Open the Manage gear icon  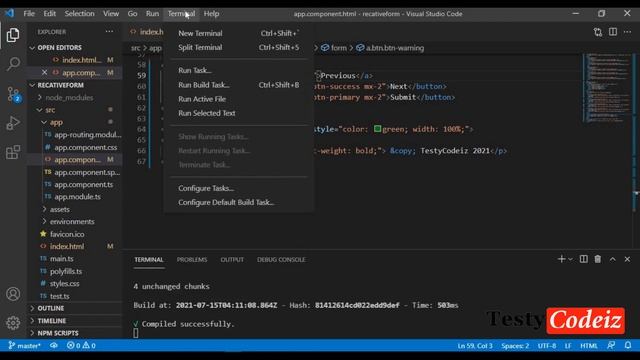[x=13, y=323]
